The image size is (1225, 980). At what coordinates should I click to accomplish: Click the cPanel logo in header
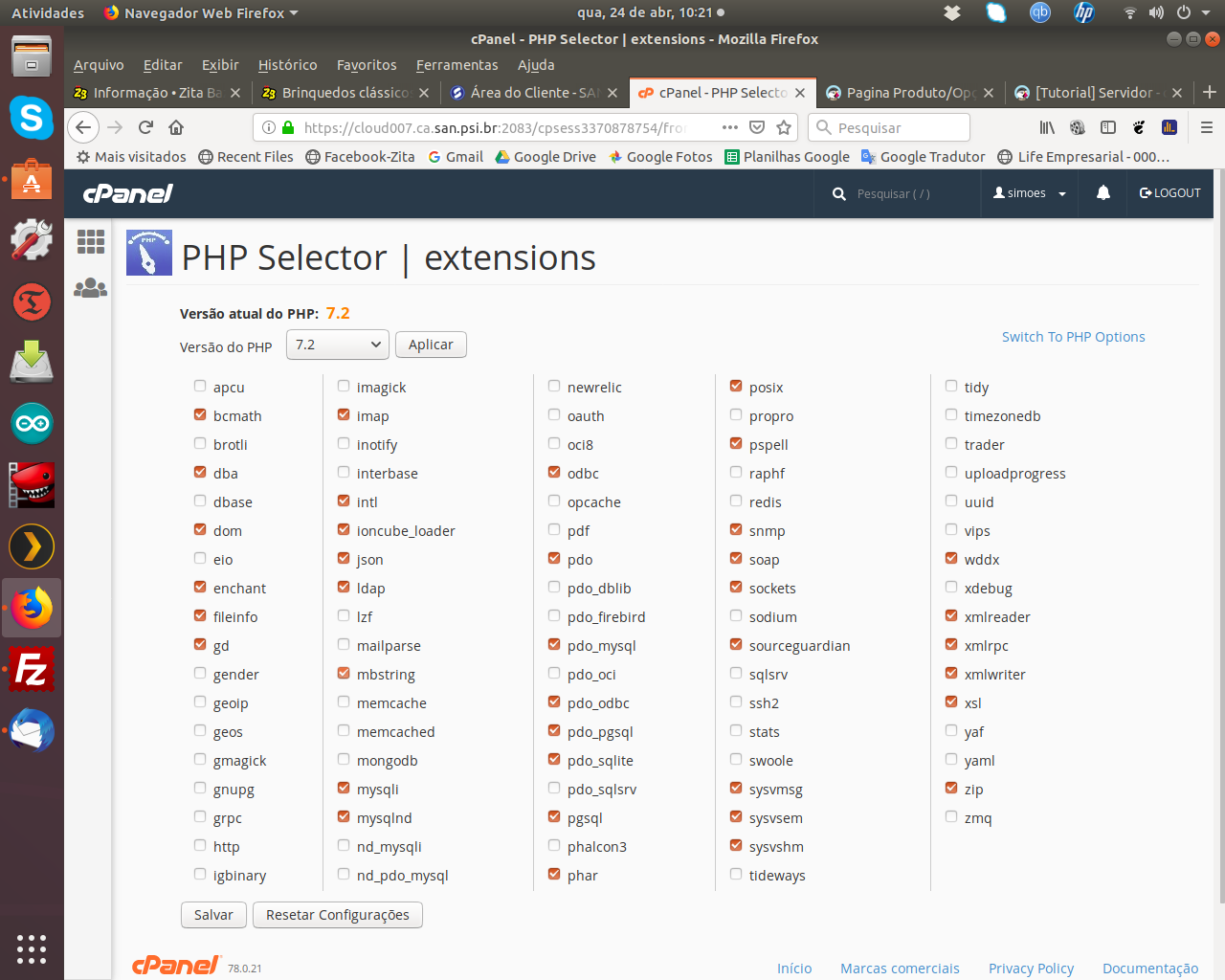pyautogui.click(x=128, y=193)
